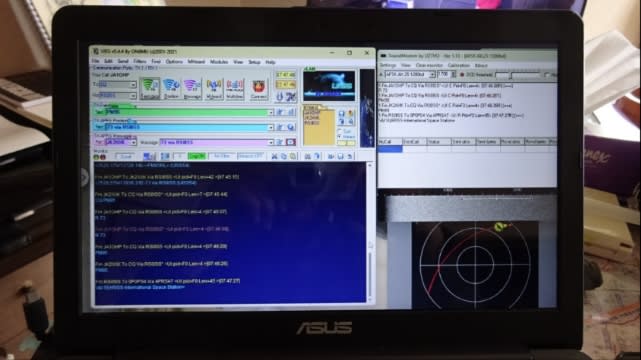
Task: Click the red envelope icon beside message field
Action: [291, 142]
